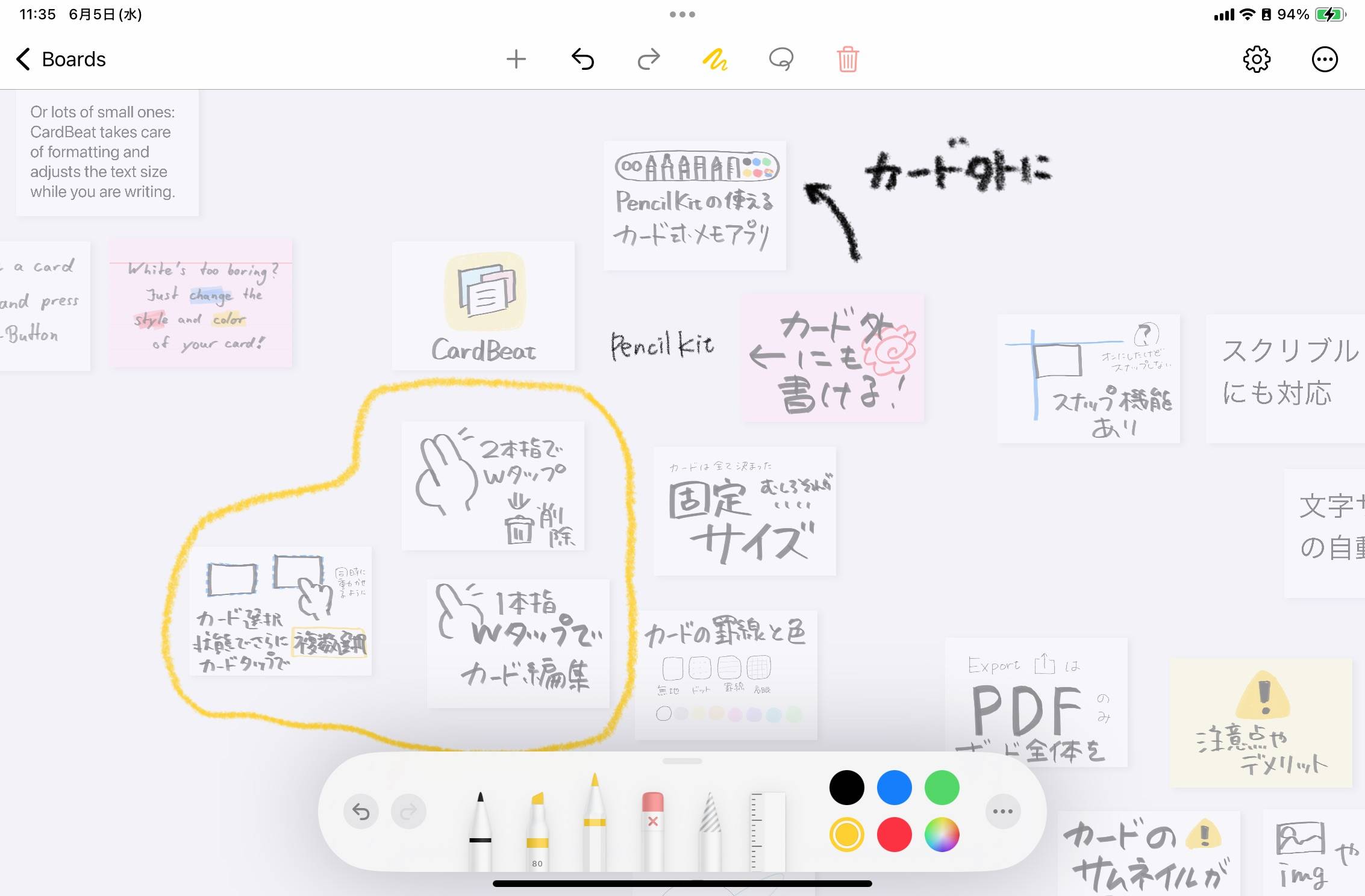Image resolution: width=1365 pixels, height=896 pixels.
Task: Select the yellow warning 注意点 card
Action: click(x=1261, y=723)
